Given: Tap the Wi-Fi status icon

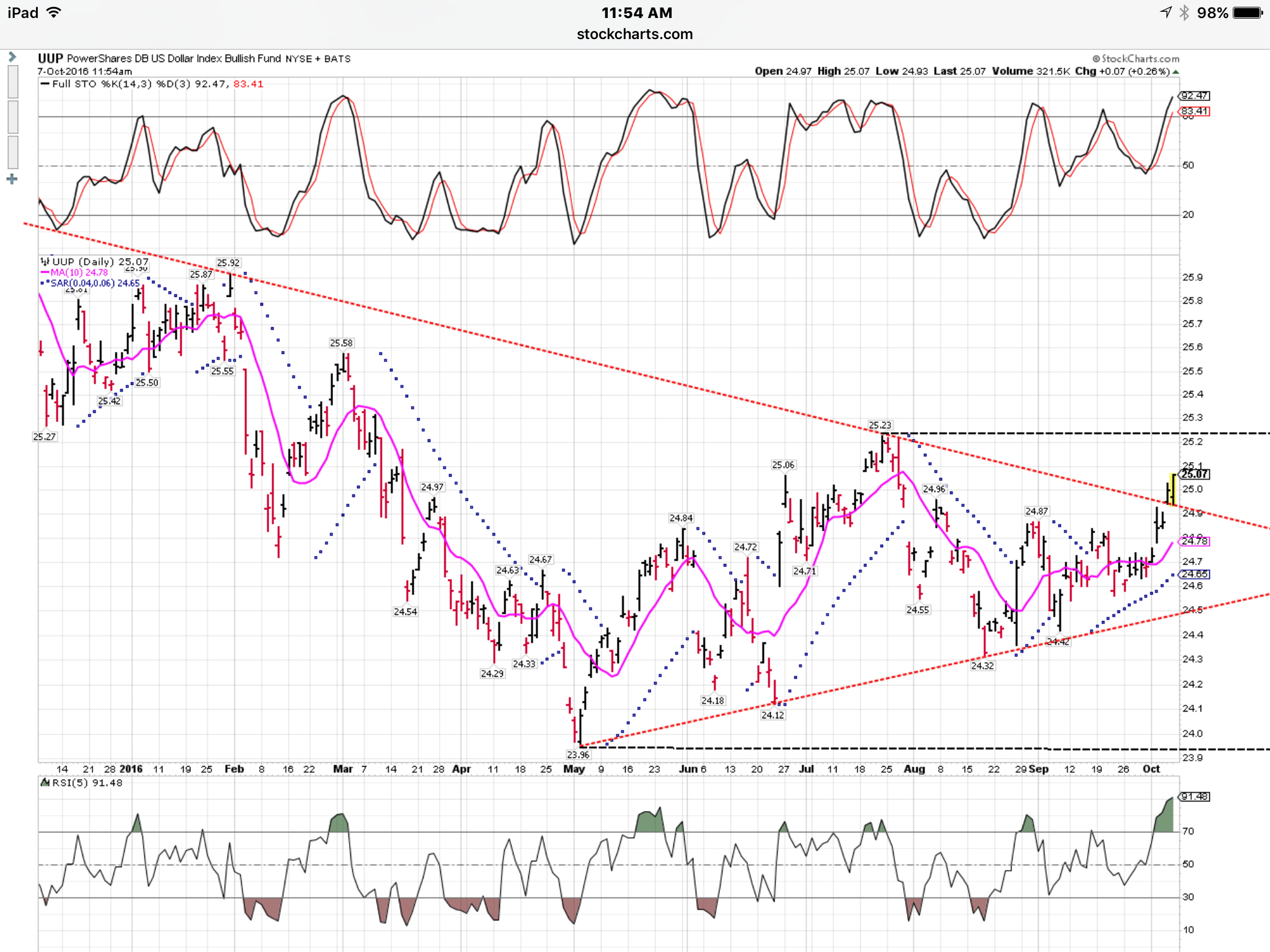Looking at the screenshot, I should pos(55,12).
